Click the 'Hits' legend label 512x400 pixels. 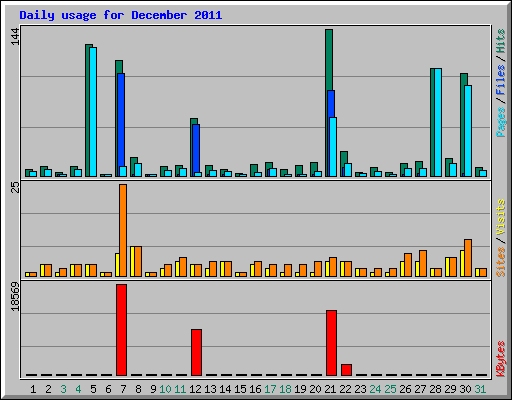pyautogui.click(x=501, y=41)
